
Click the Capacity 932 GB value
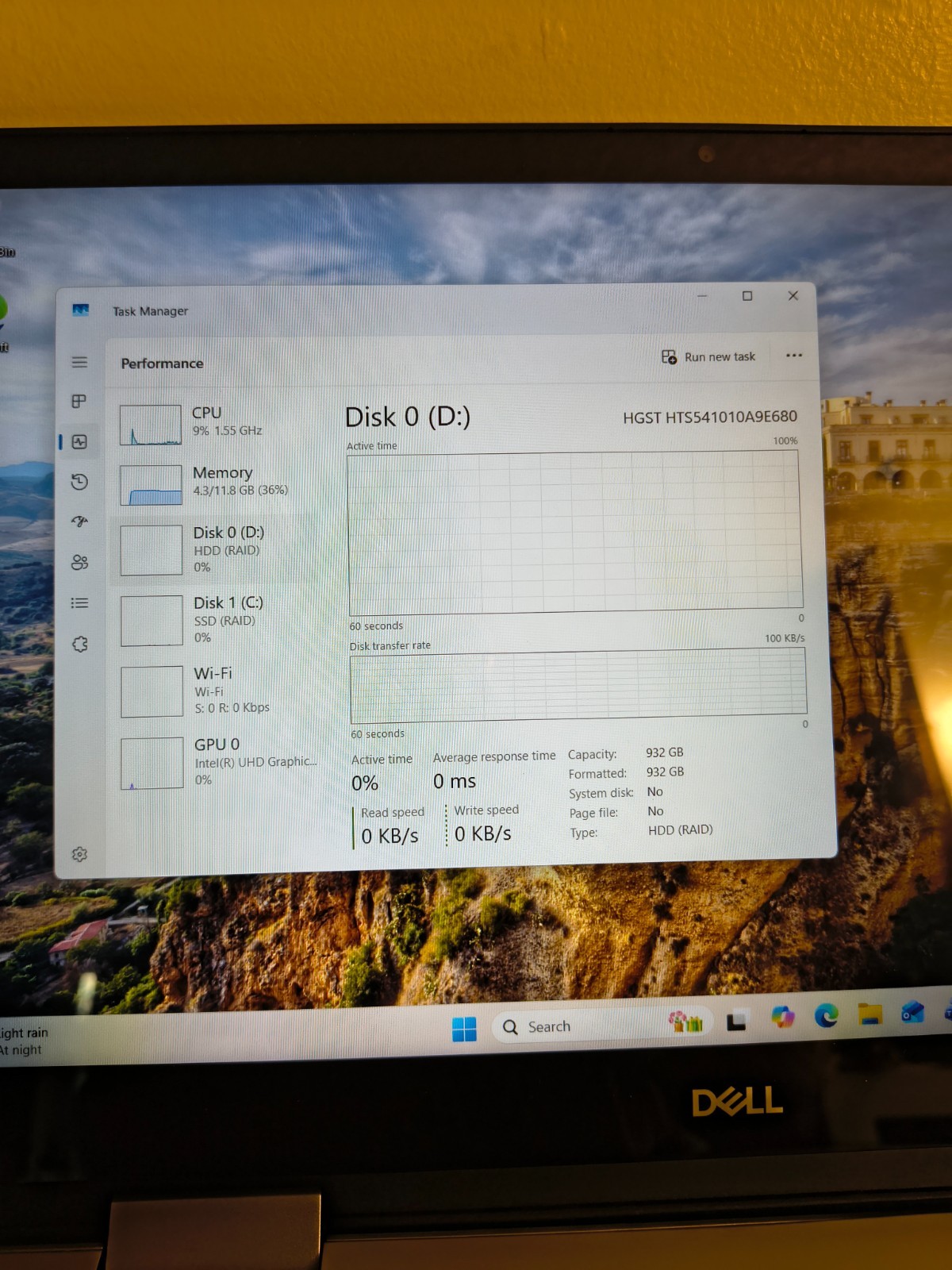pos(664,752)
